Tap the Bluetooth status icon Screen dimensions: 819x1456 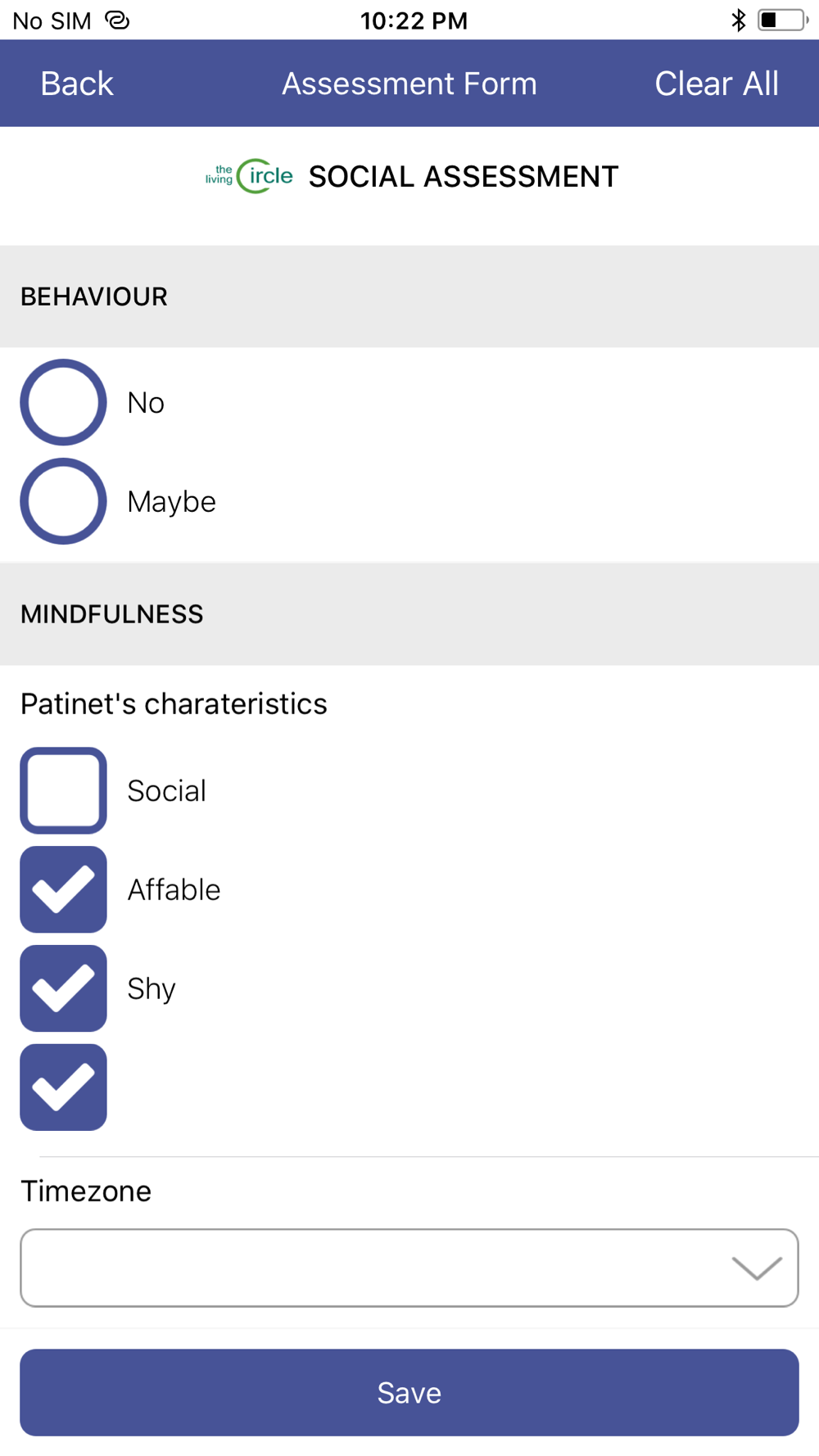(739, 20)
